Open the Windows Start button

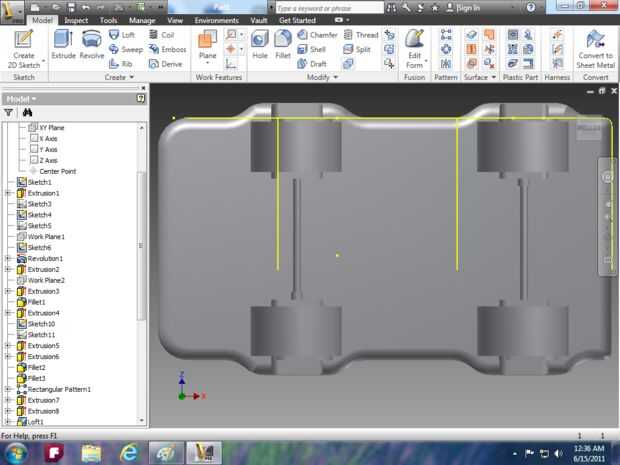click(x=15, y=453)
